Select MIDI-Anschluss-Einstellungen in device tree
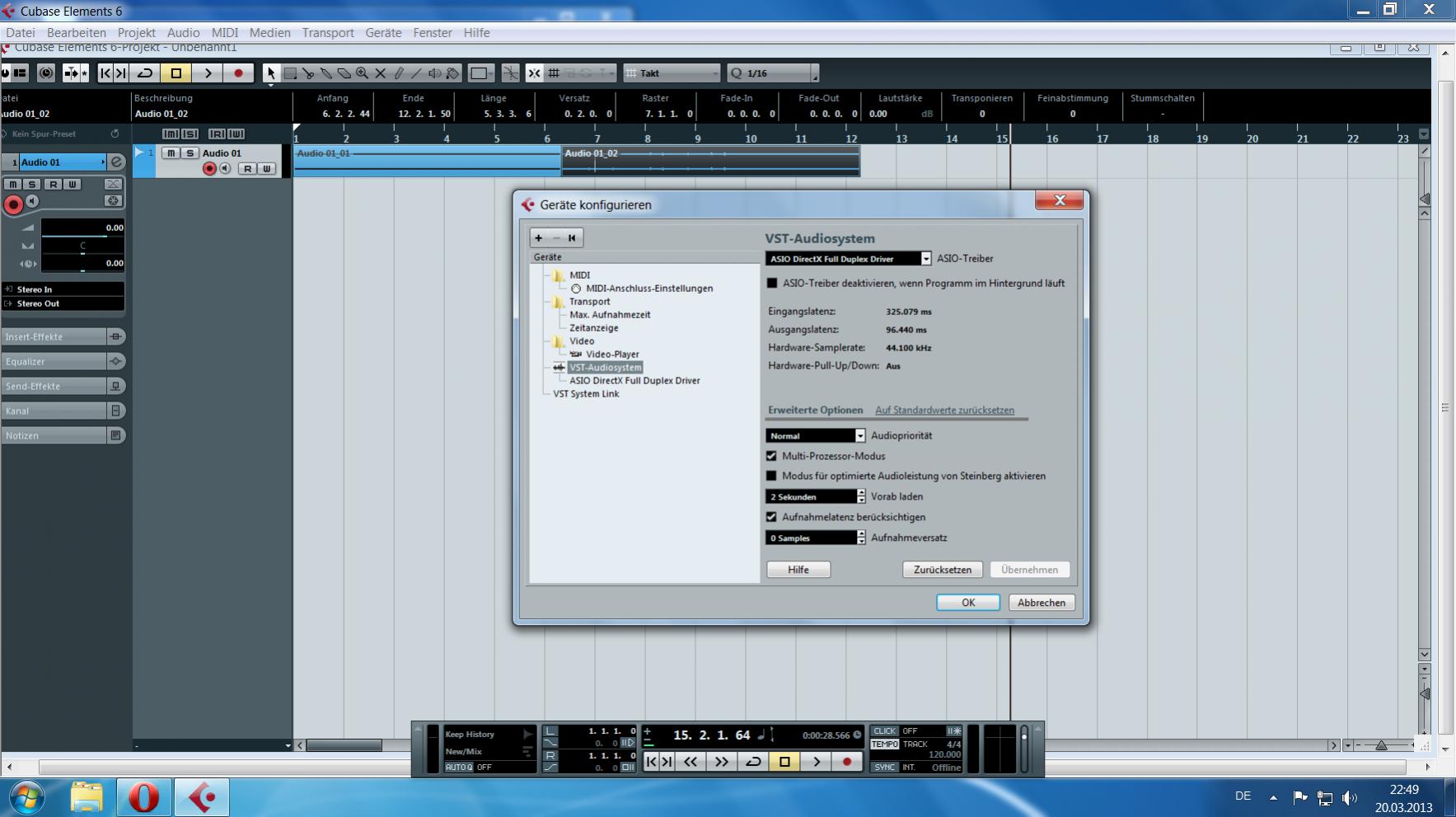Viewport: 1456px width, 817px height. [x=649, y=289]
